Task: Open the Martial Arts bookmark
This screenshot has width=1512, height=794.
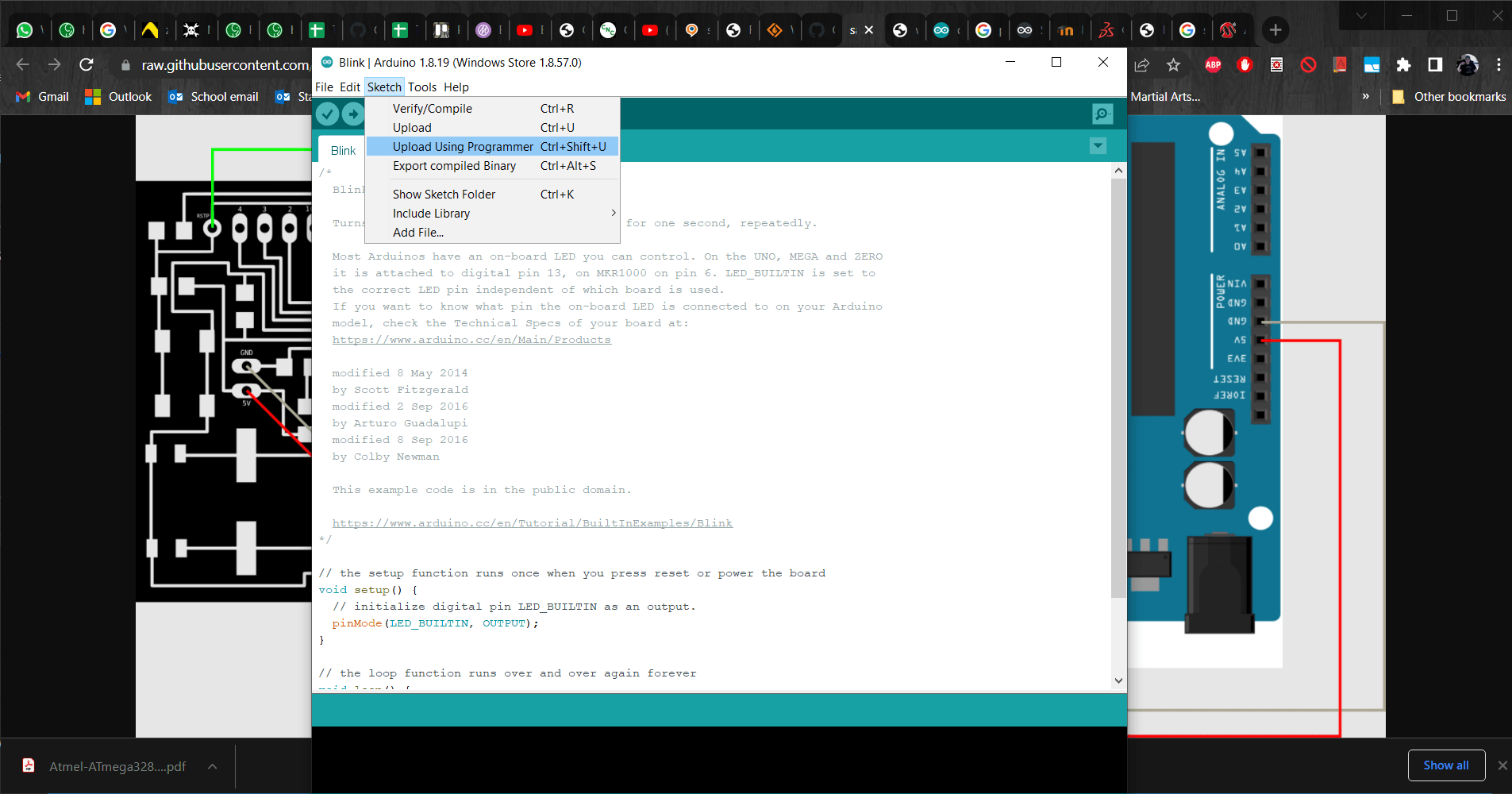Action: 1164,97
